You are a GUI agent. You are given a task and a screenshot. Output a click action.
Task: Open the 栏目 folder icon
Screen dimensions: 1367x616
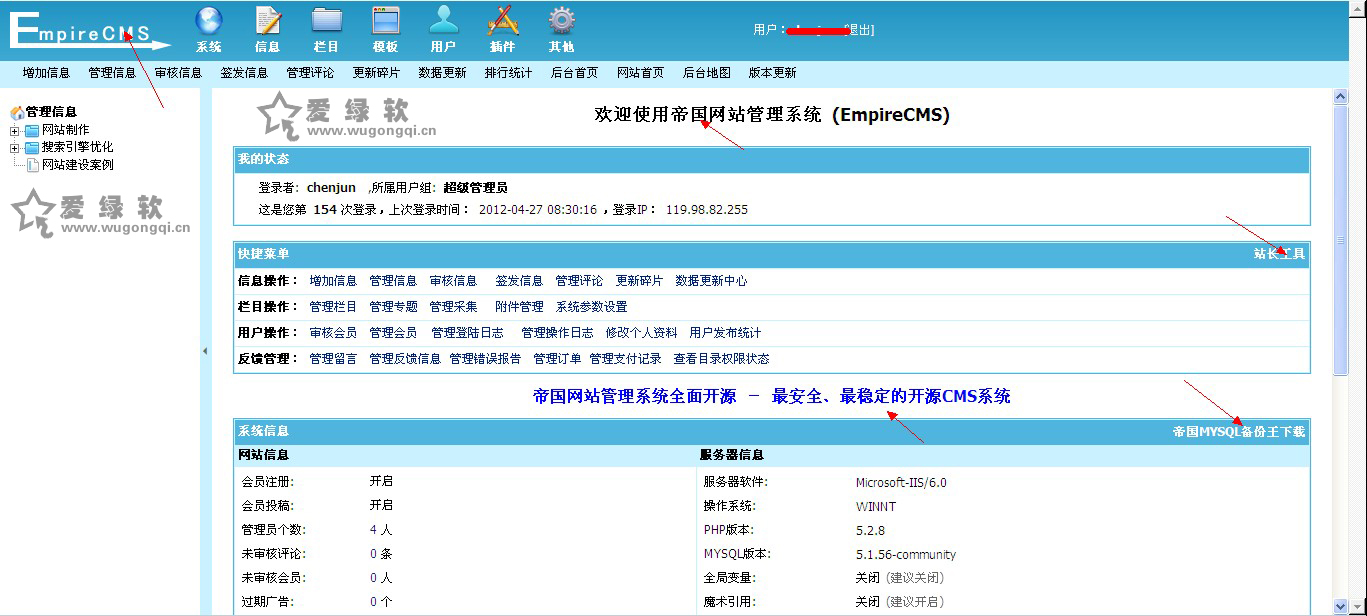[x=327, y=20]
